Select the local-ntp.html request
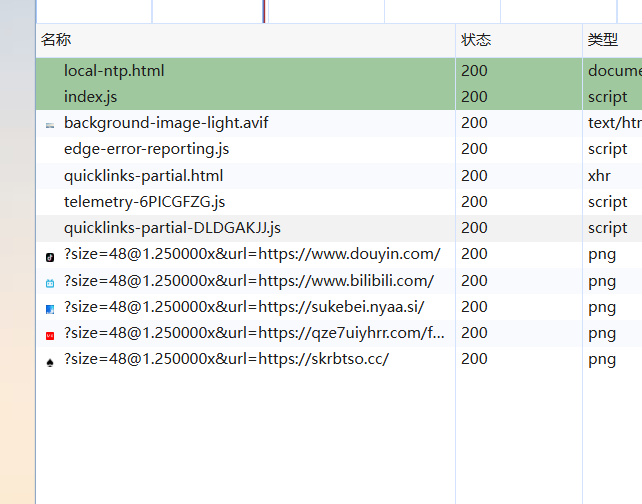The width and height of the screenshot is (642, 504). click(x=114, y=71)
